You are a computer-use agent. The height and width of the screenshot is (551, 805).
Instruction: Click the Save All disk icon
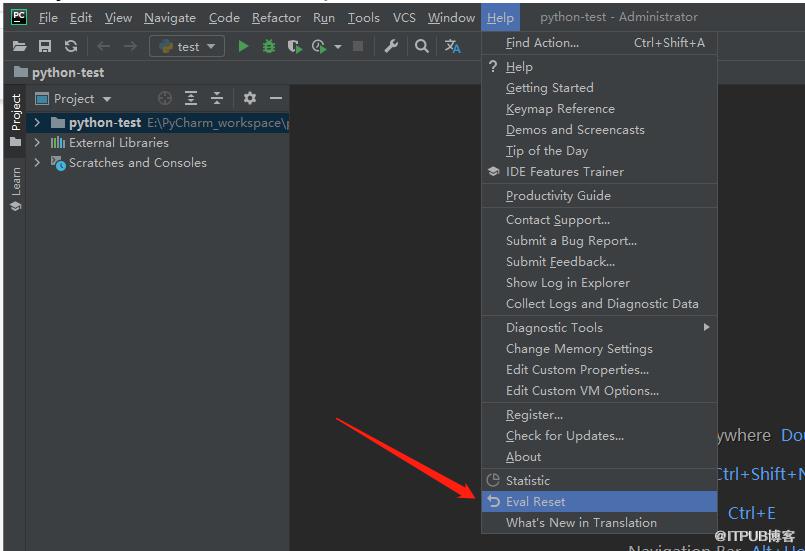45,47
